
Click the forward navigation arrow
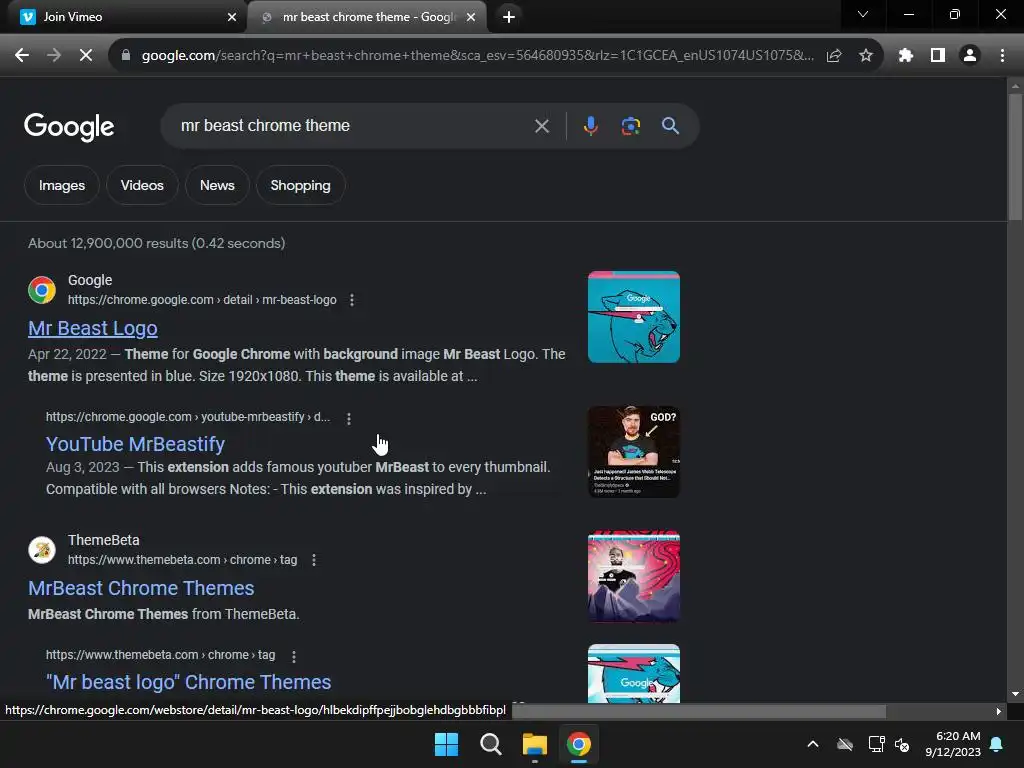[x=54, y=56]
